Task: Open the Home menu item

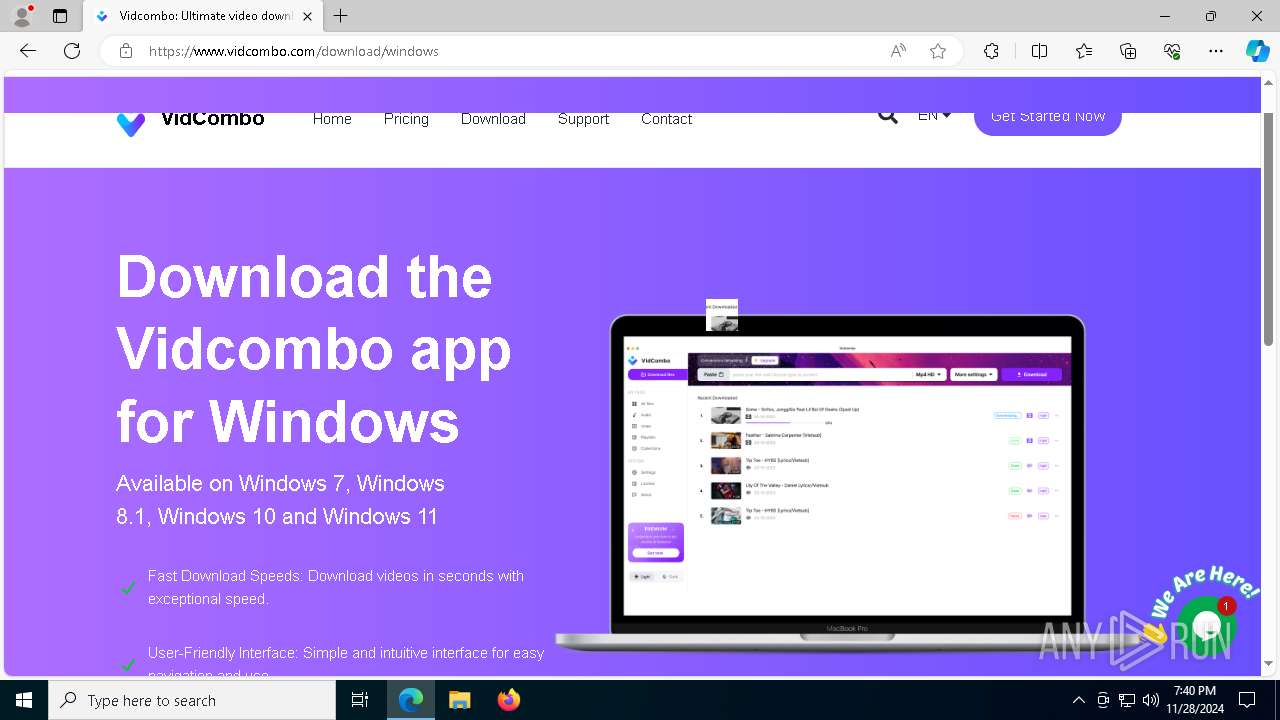Action: click(x=332, y=119)
